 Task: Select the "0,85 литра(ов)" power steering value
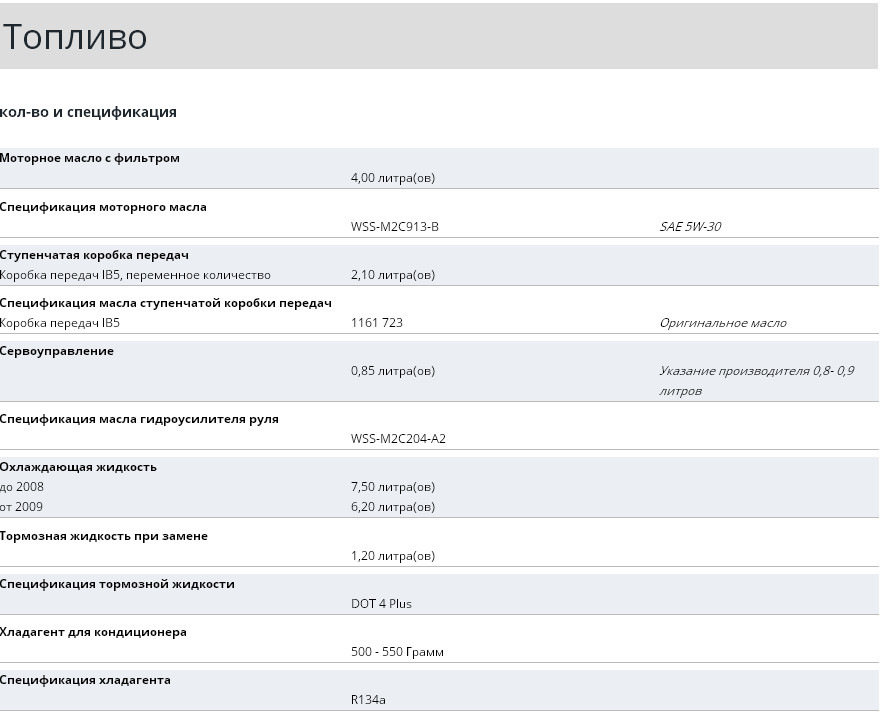click(x=393, y=371)
